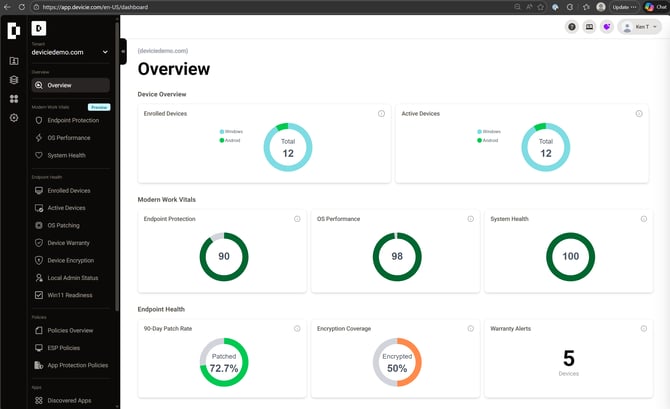Open Device Encryption page
Screen dimensions: 670x409
(71, 260)
